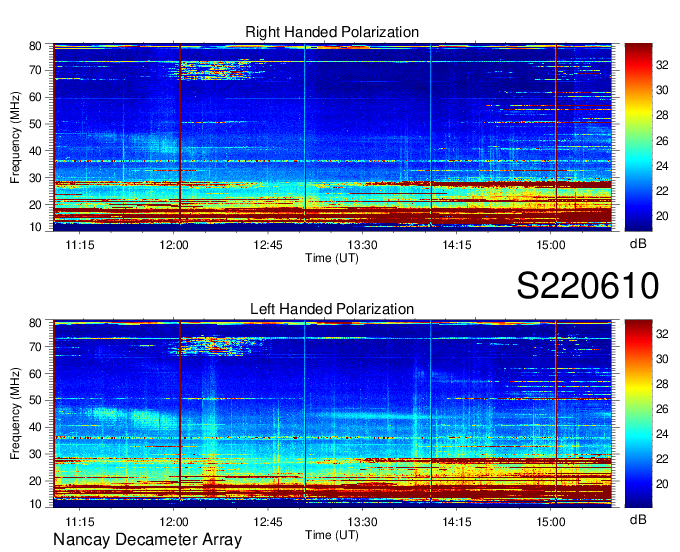Click the Left Handed Polarization color scale bar
Screen dimensions: 680x552
click(x=638, y=413)
